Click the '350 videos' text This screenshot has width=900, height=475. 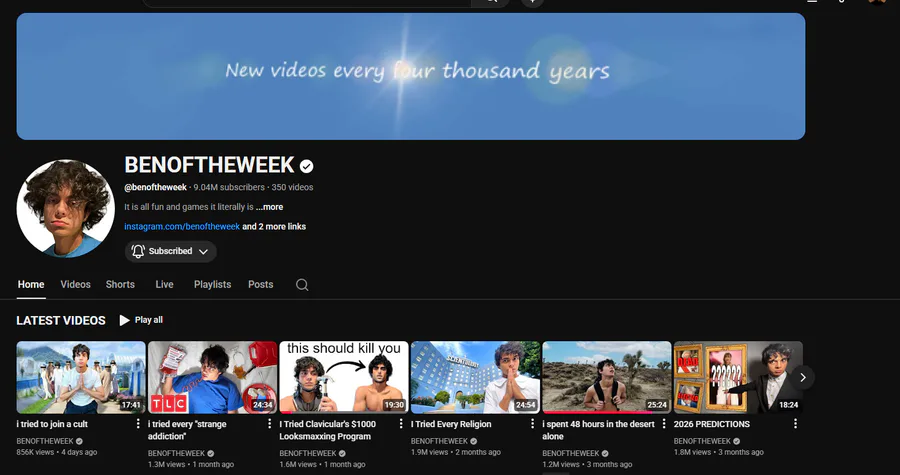point(292,187)
